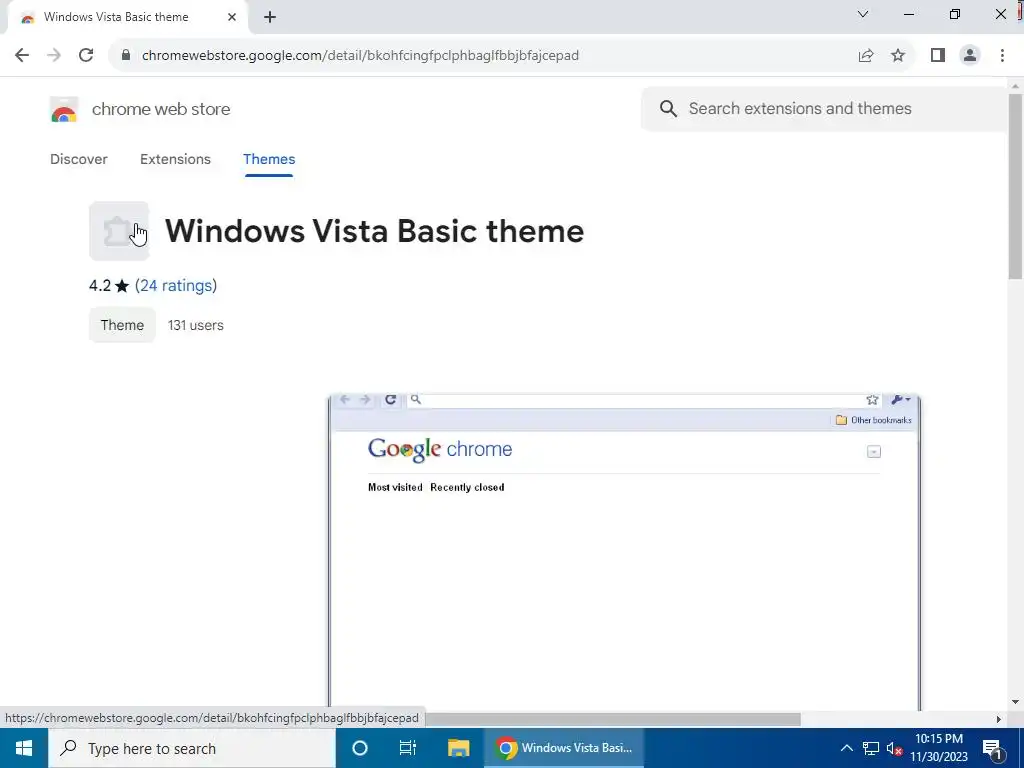Click the vertical scrollbar thumb
This screenshot has width=1024, height=768.
pyautogui.click(x=1016, y=187)
